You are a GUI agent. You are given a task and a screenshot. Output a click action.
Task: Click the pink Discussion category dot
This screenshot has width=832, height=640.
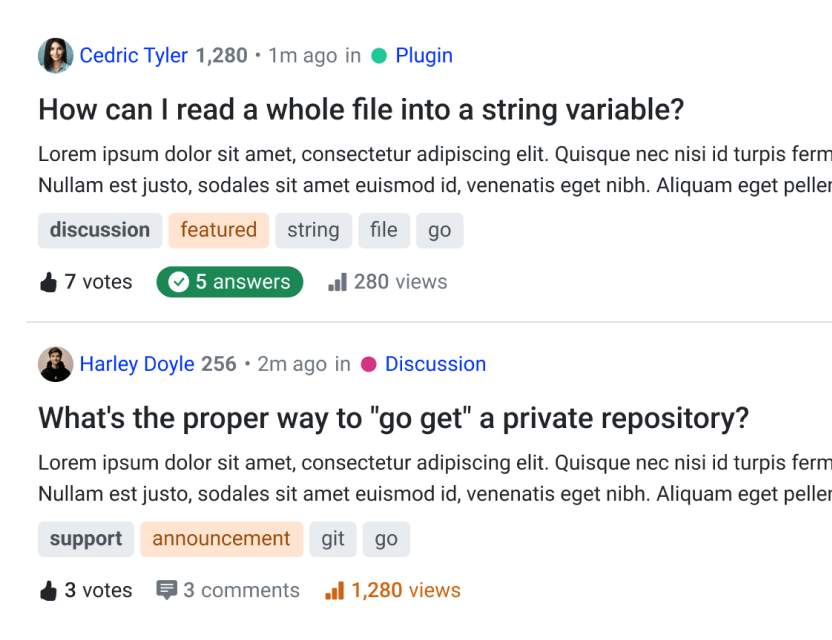(369, 364)
